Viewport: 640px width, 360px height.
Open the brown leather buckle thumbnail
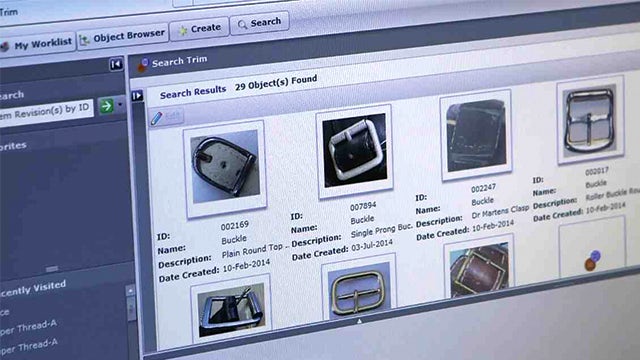pyautogui.click(x=478, y=267)
